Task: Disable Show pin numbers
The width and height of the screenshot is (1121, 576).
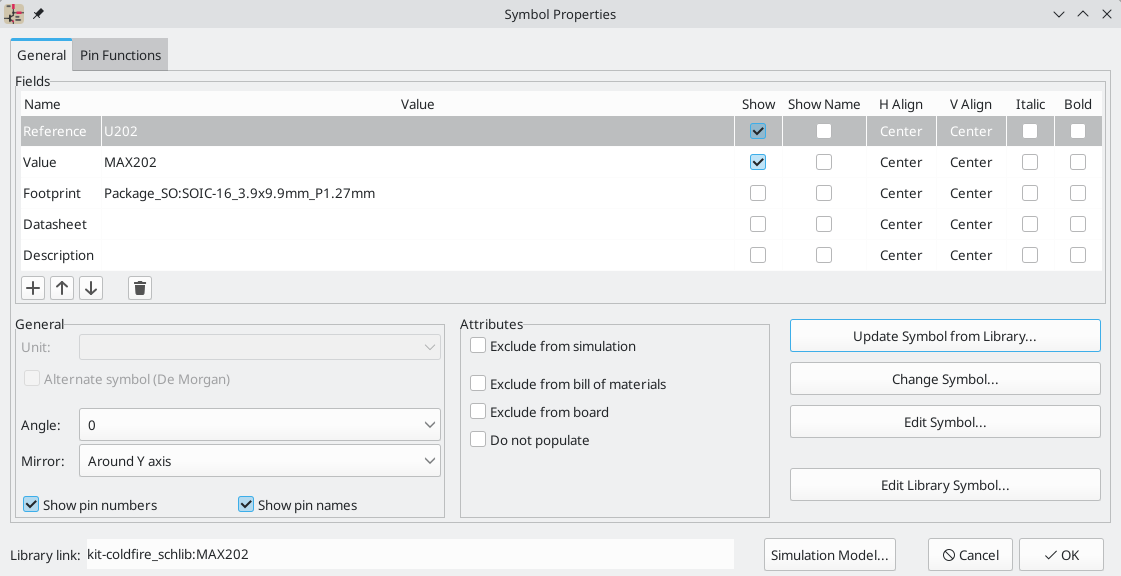Action: point(31,505)
